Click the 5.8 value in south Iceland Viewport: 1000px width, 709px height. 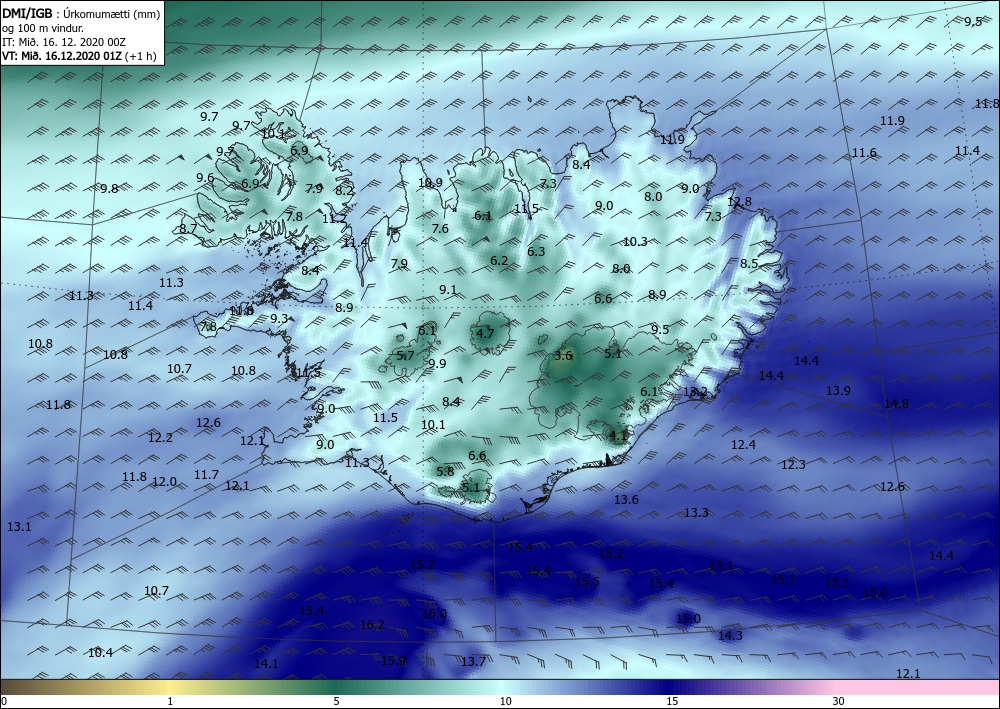pos(445,471)
